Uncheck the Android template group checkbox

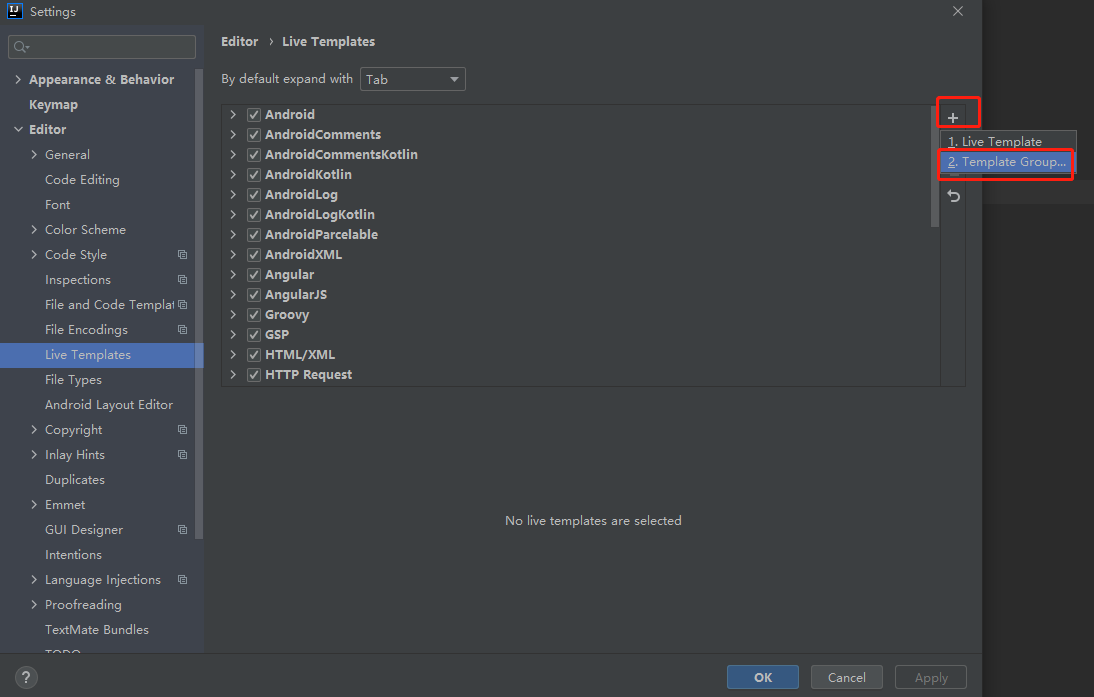(254, 115)
